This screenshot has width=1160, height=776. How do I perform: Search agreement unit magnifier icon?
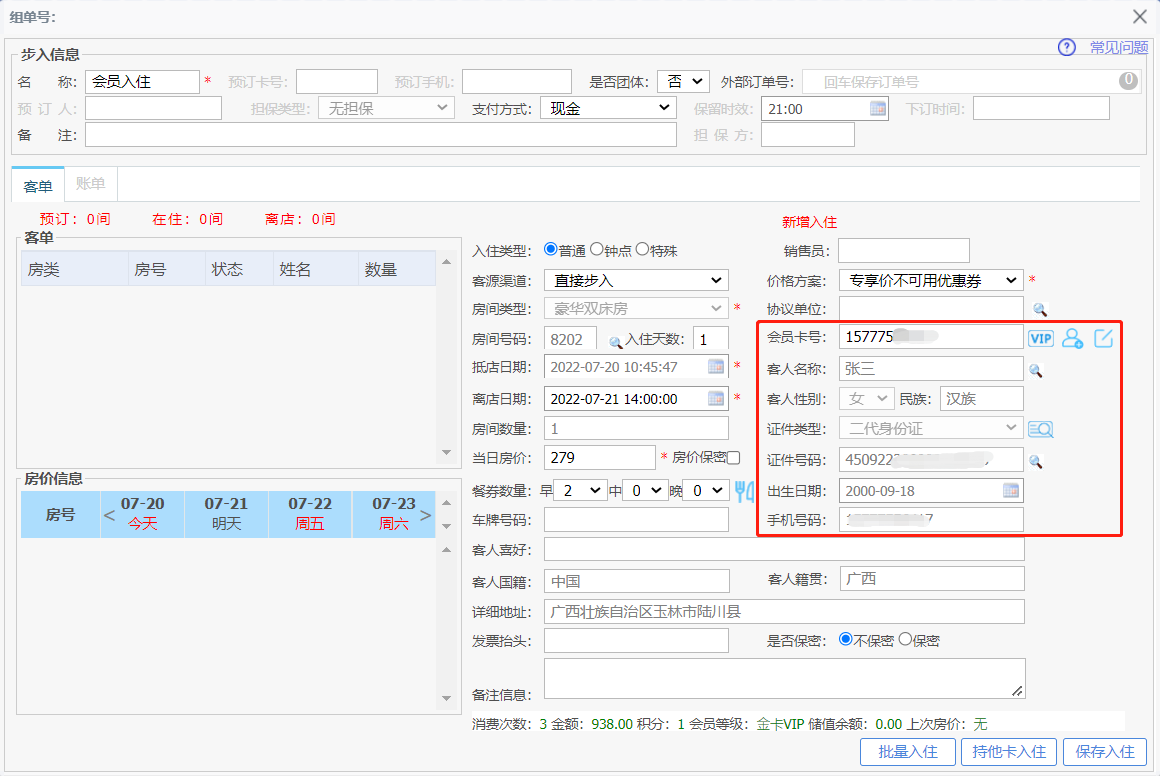(1039, 309)
